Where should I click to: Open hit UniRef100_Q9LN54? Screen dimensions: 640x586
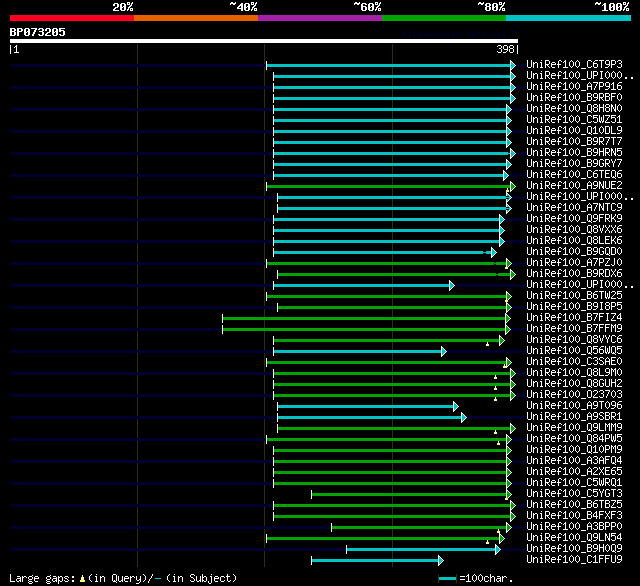coord(574,538)
